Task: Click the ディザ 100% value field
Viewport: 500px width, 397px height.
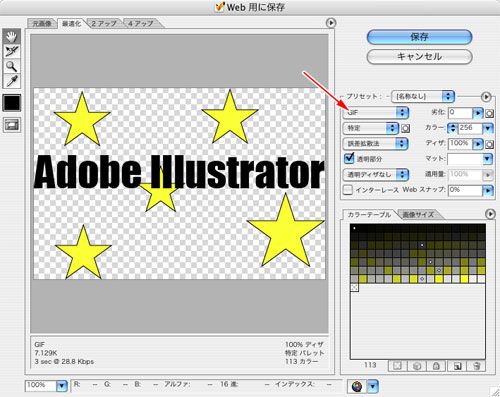Action: pos(460,144)
